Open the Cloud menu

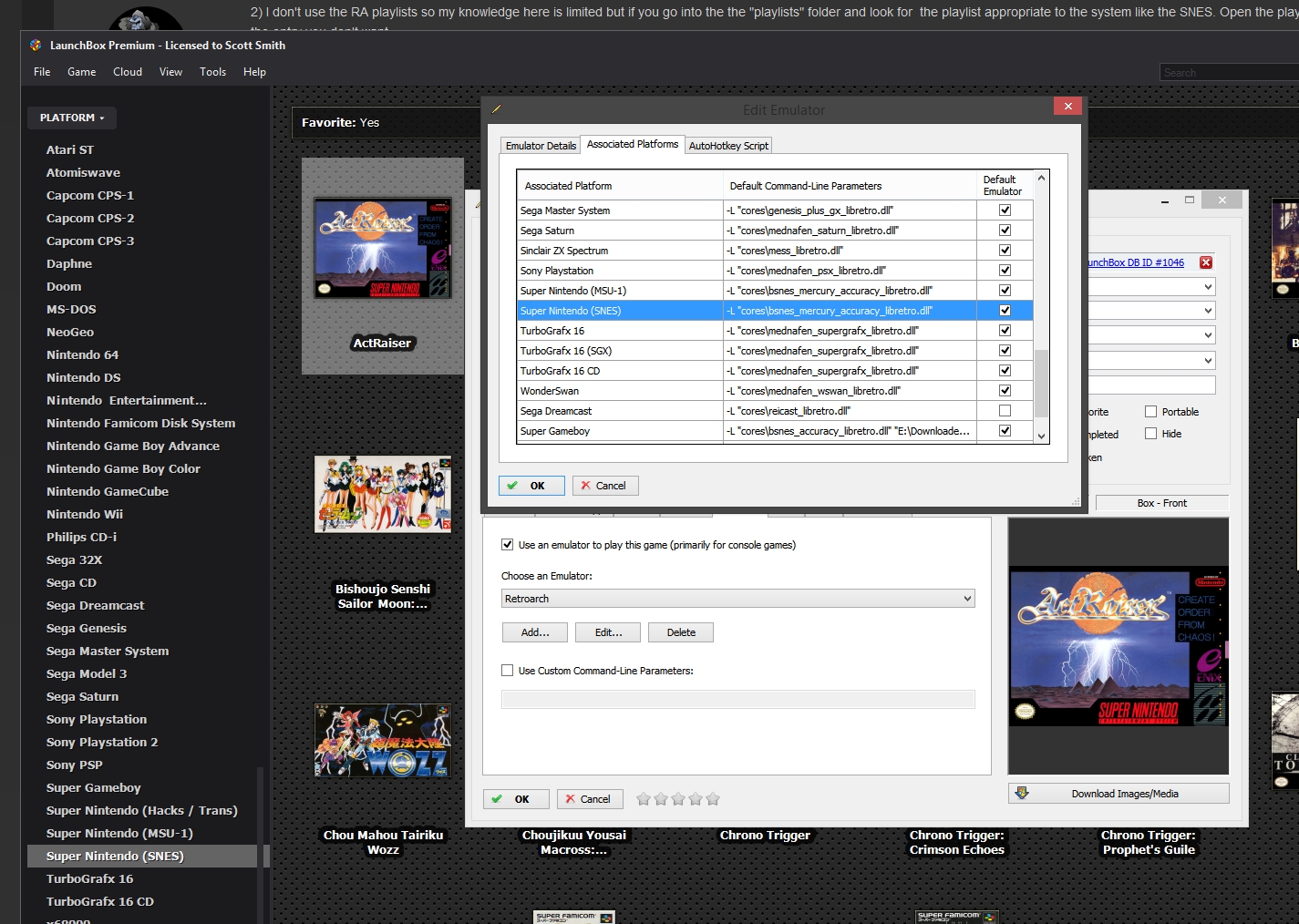point(128,72)
